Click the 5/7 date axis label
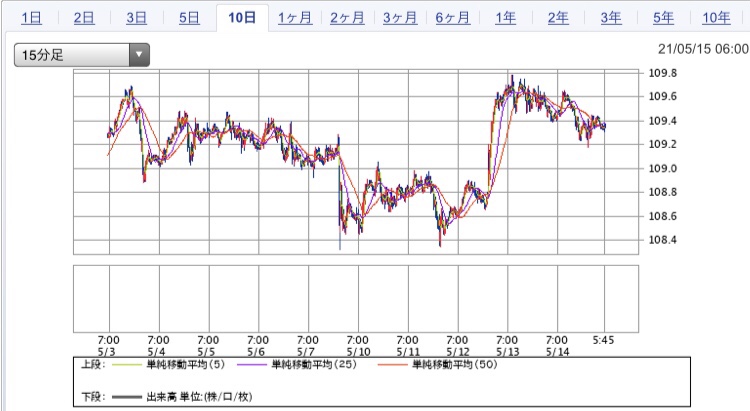The width and height of the screenshot is (750, 411). pyautogui.click(x=306, y=352)
